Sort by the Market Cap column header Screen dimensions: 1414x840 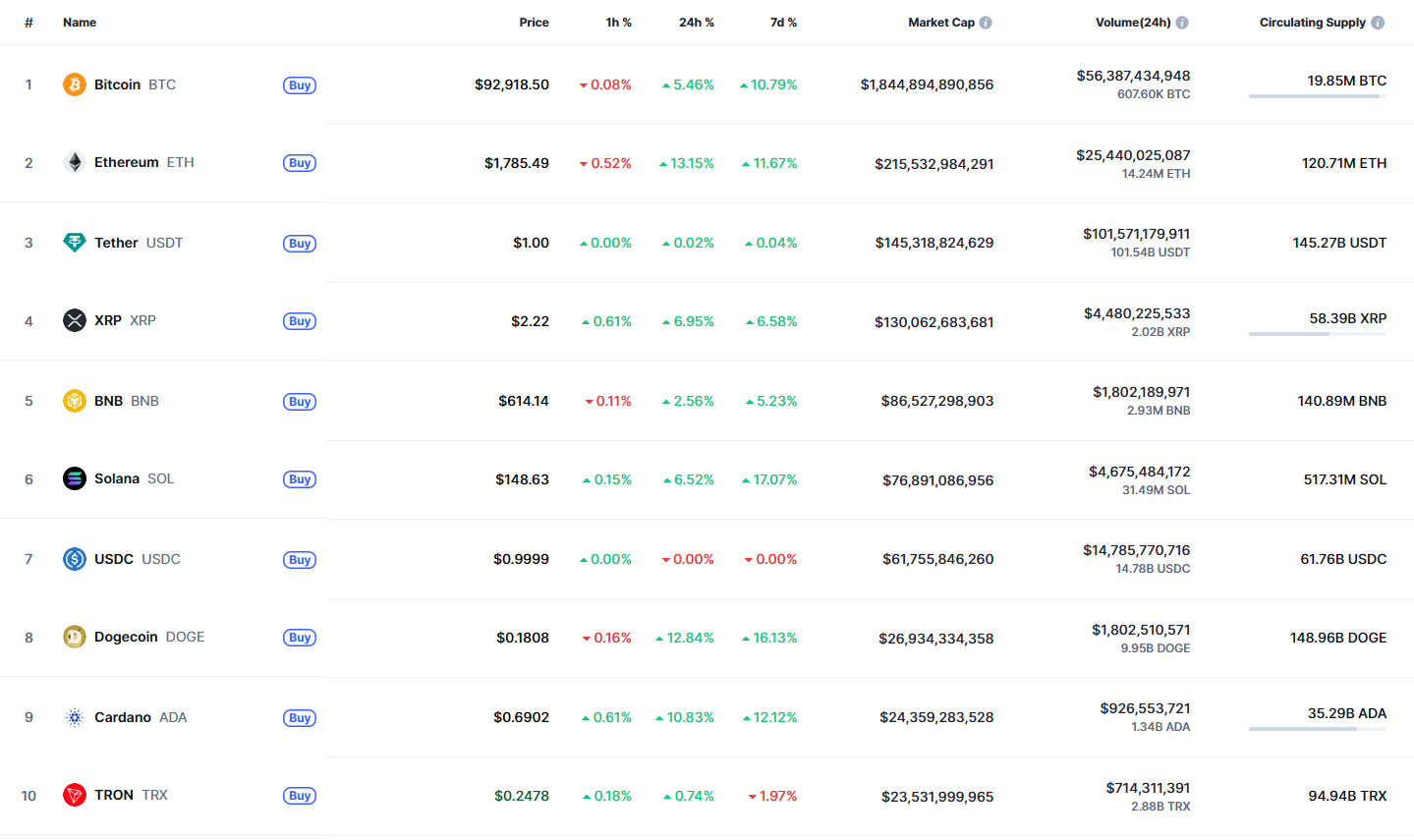[941, 23]
